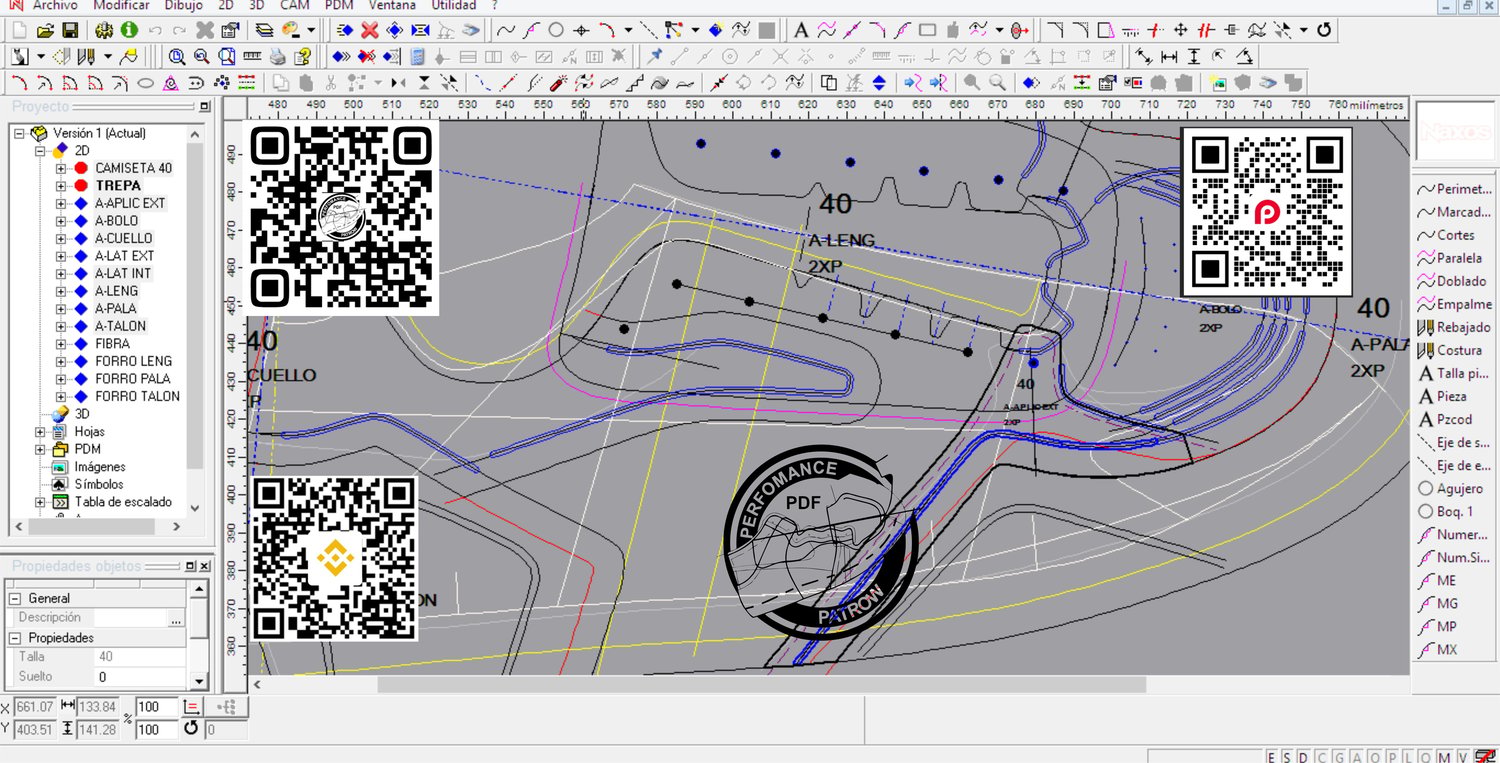The width and height of the screenshot is (1500, 763).
Task: Select the text tool letter A icon
Action: [802, 30]
